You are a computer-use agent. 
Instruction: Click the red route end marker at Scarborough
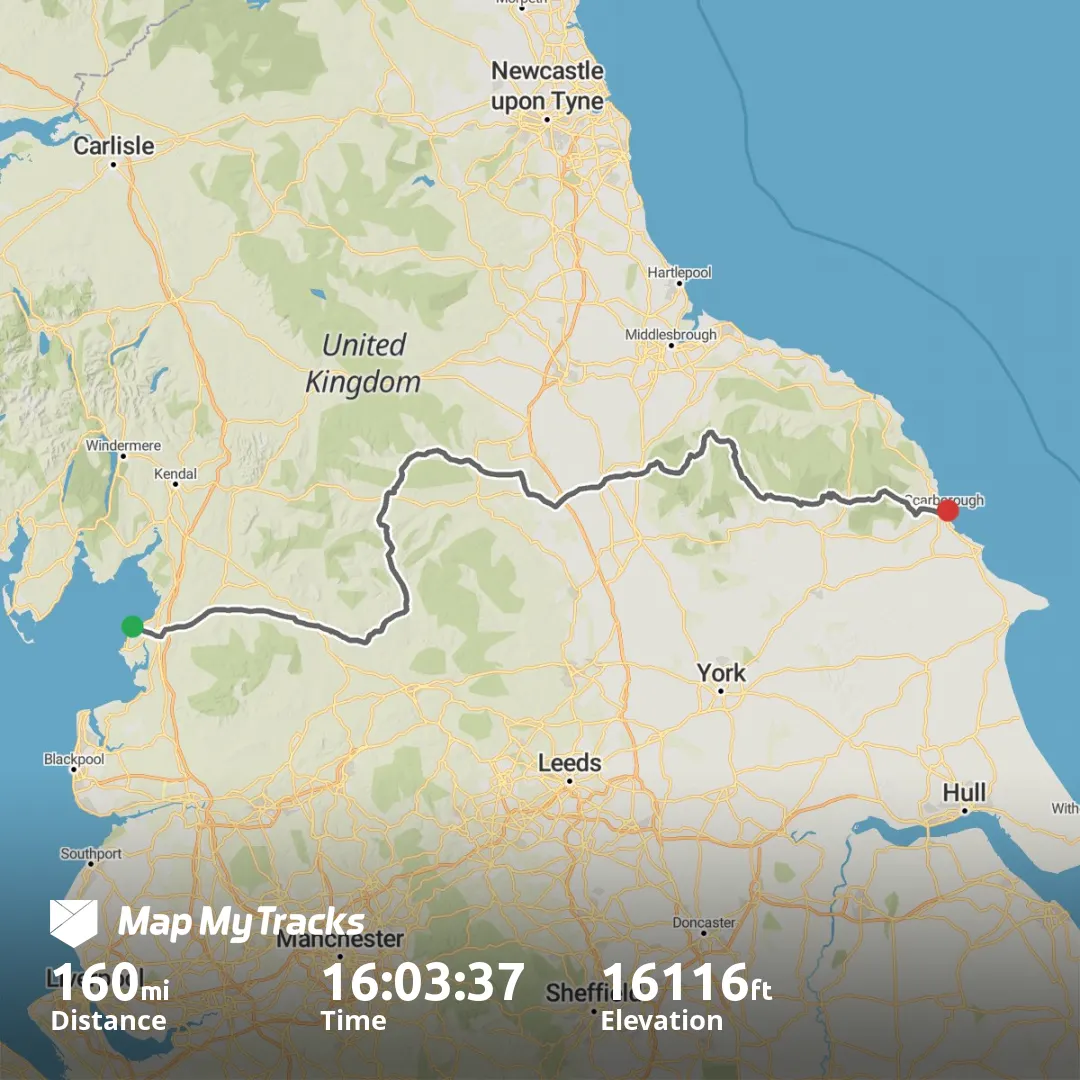(948, 510)
